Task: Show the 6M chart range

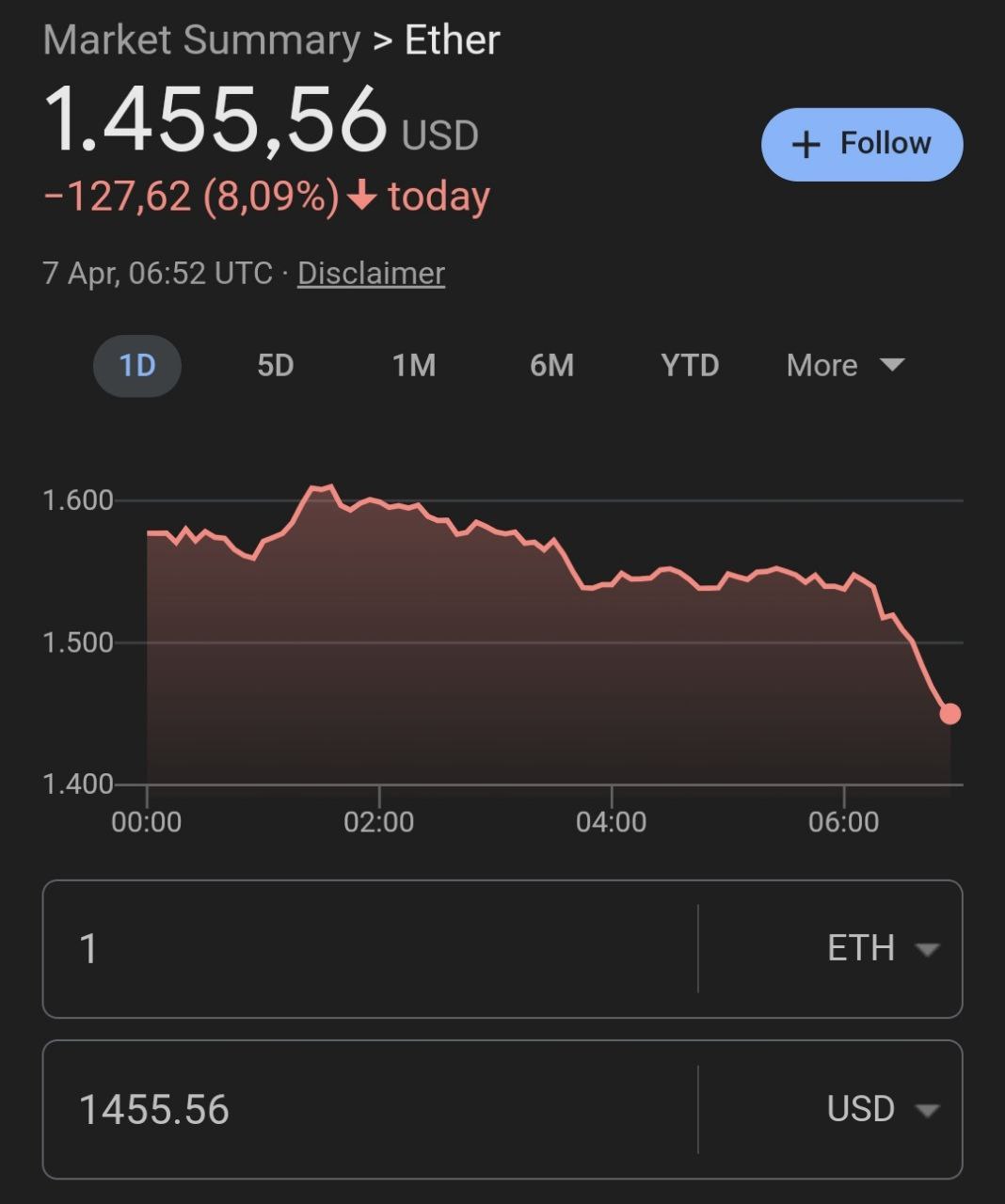Action: pos(552,365)
